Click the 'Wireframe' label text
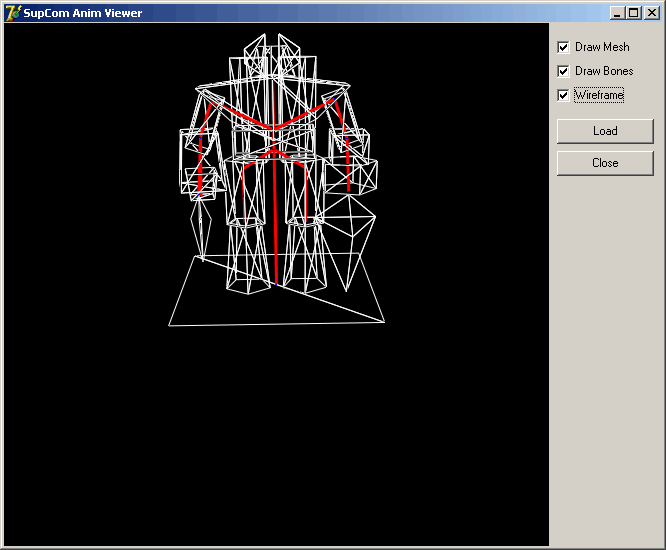 coord(599,95)
